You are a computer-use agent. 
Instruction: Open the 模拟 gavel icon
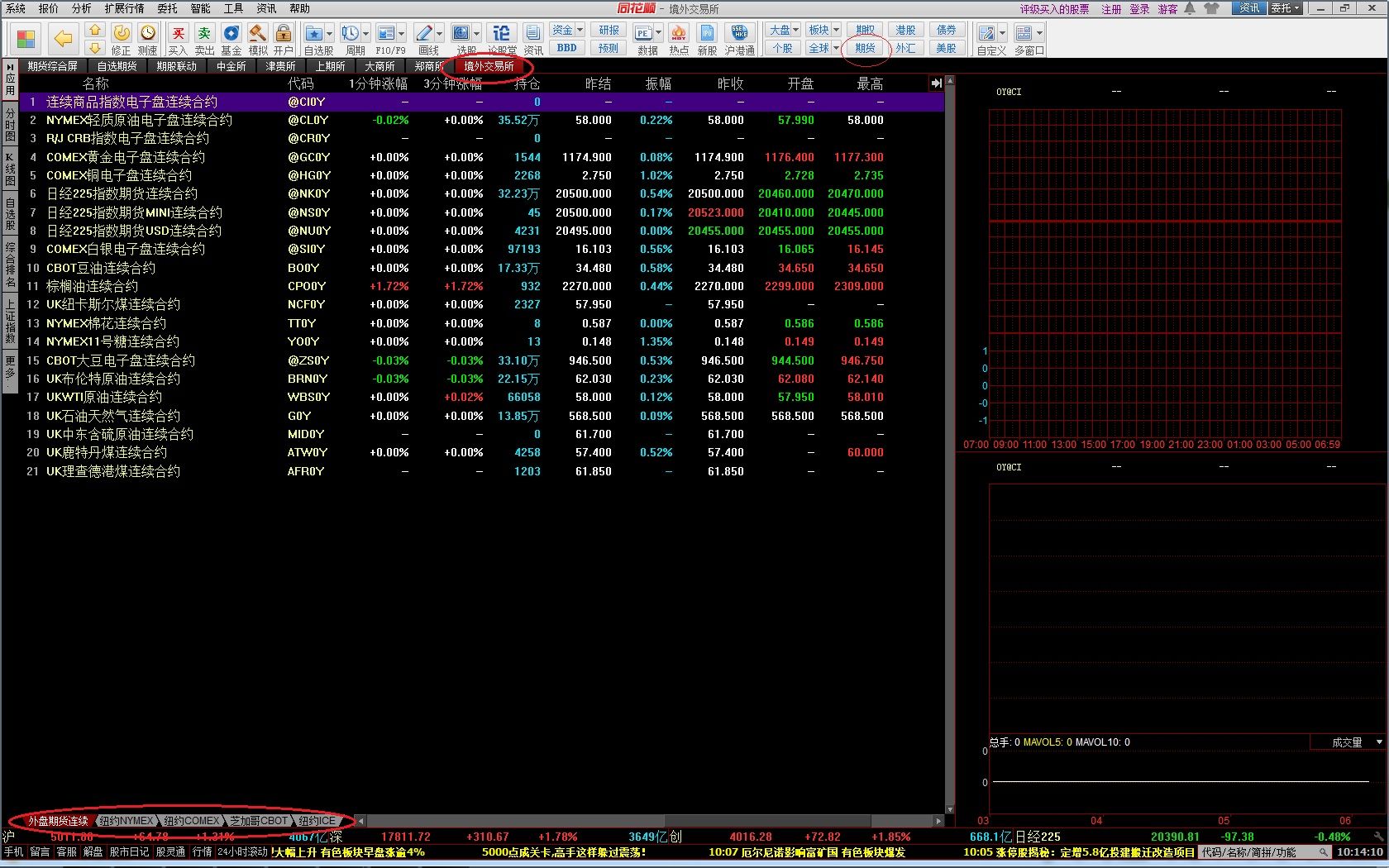(258, 33)
